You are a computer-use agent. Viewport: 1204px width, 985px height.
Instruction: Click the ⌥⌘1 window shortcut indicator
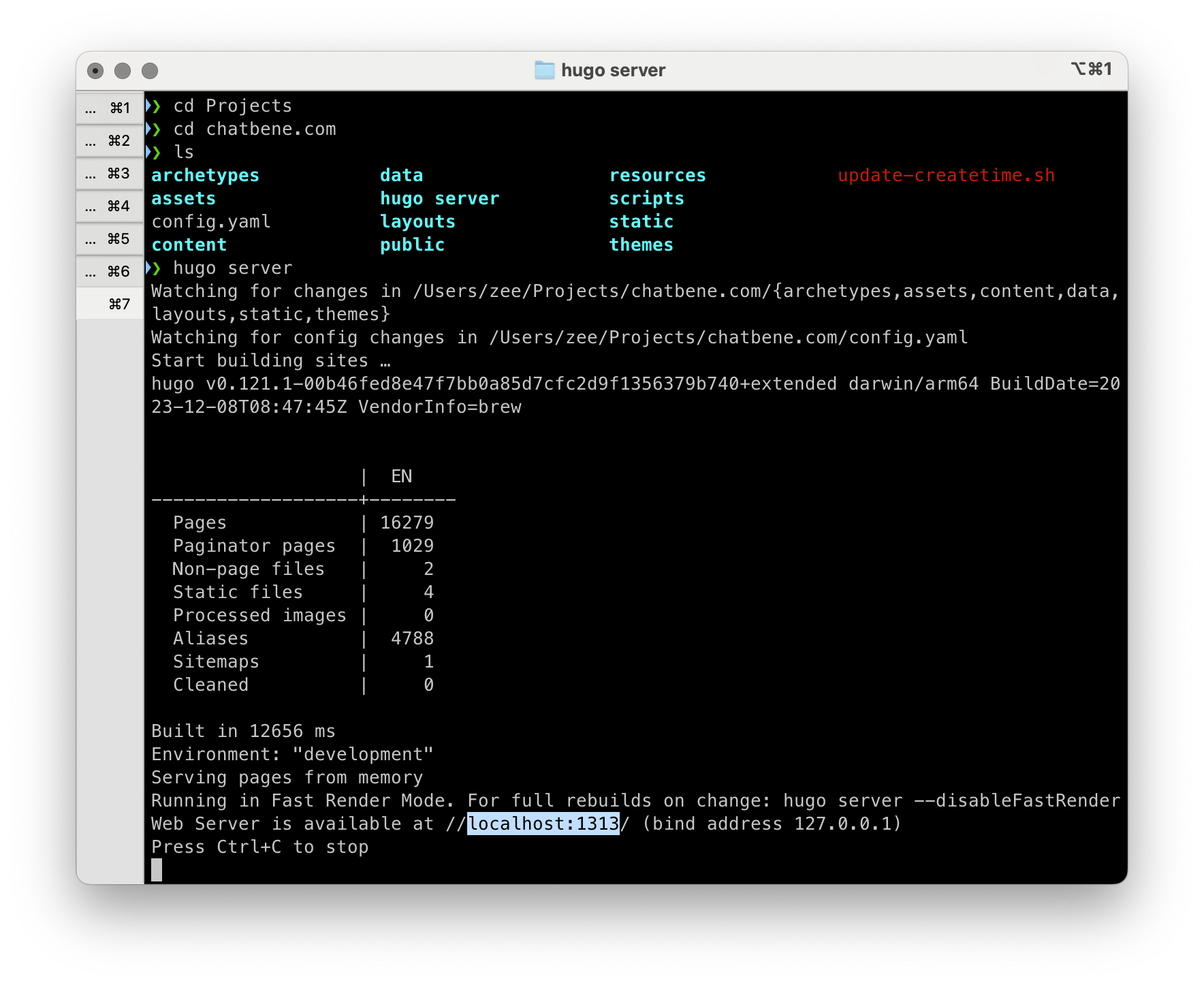[1091, 69]
